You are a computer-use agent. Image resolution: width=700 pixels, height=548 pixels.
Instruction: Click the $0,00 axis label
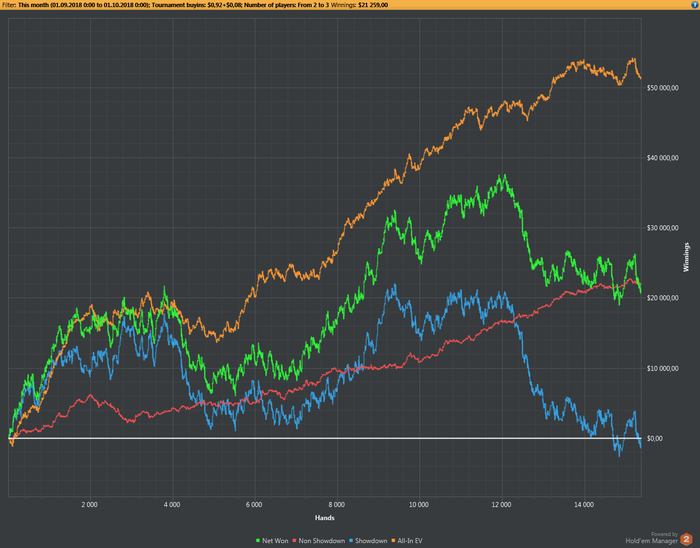pos(654,439)
